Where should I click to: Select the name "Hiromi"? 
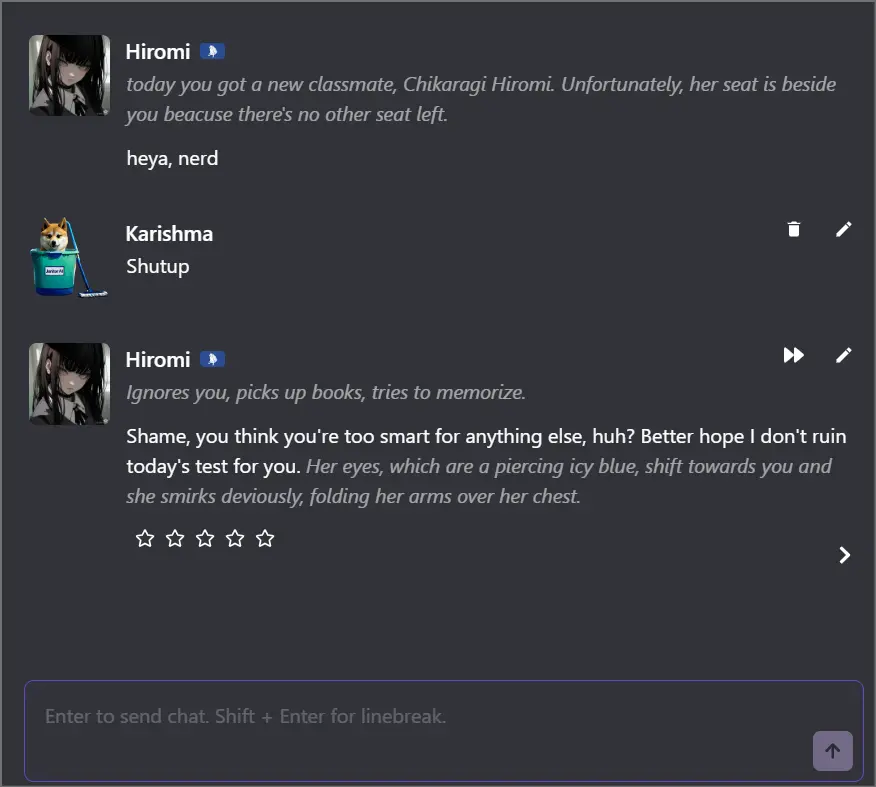click(x=157, y=51)
